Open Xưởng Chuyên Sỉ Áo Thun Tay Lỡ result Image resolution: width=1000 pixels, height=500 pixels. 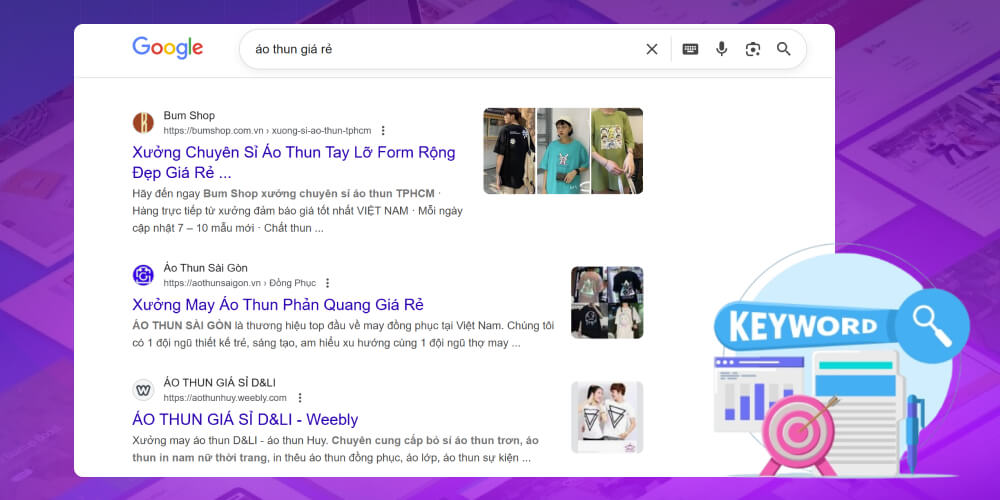pos(293,163)
